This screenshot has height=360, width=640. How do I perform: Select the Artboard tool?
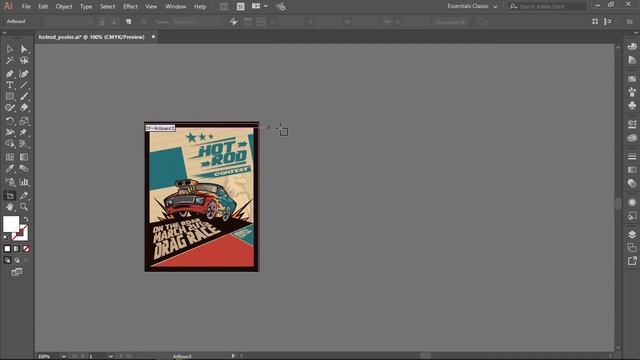pyautogui.click(x=10, y=196)
